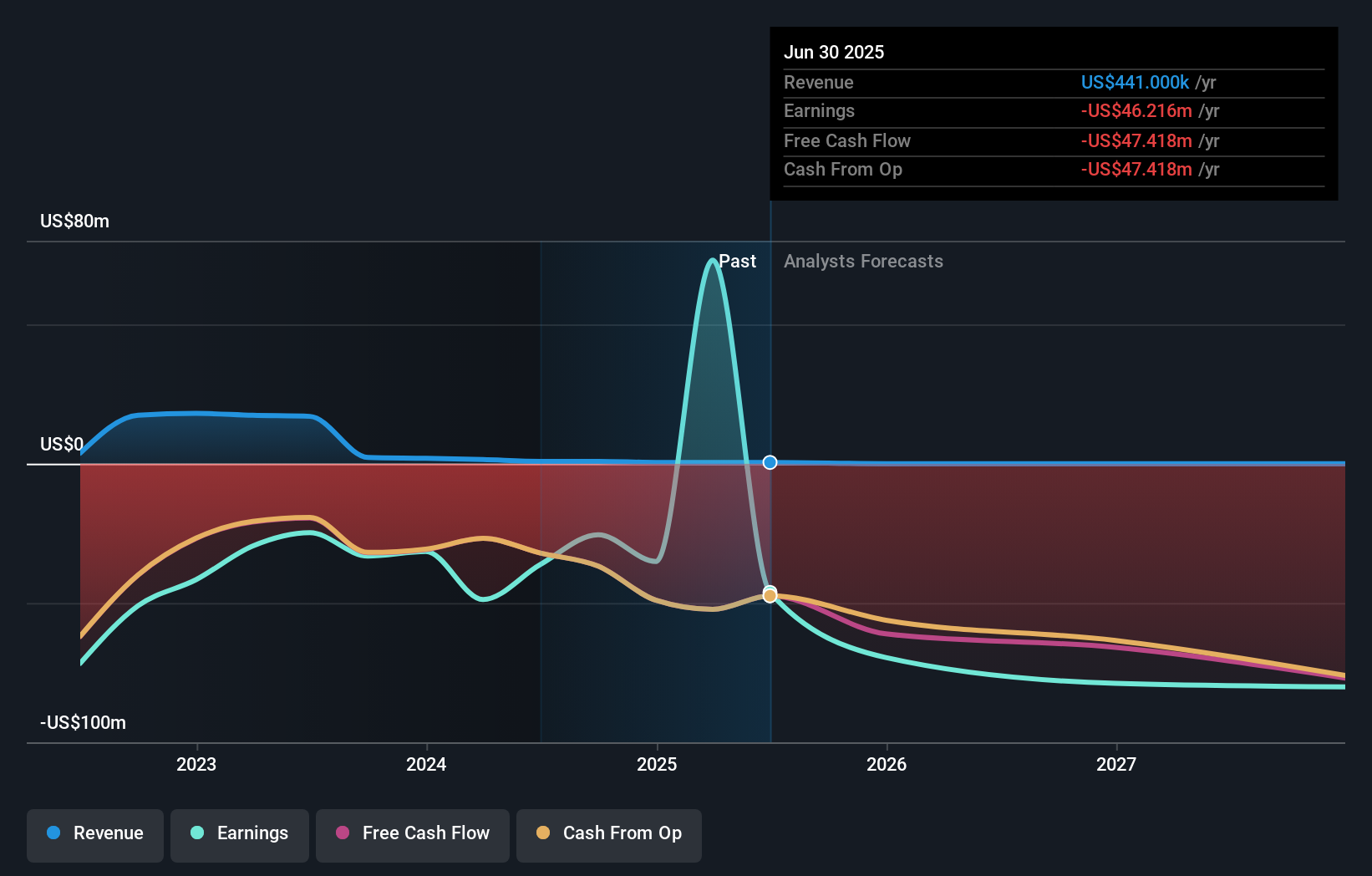This screenshot has height=876, width=1372.
Task: Click the Revenue tooltip row label
Action: [819, 82]
